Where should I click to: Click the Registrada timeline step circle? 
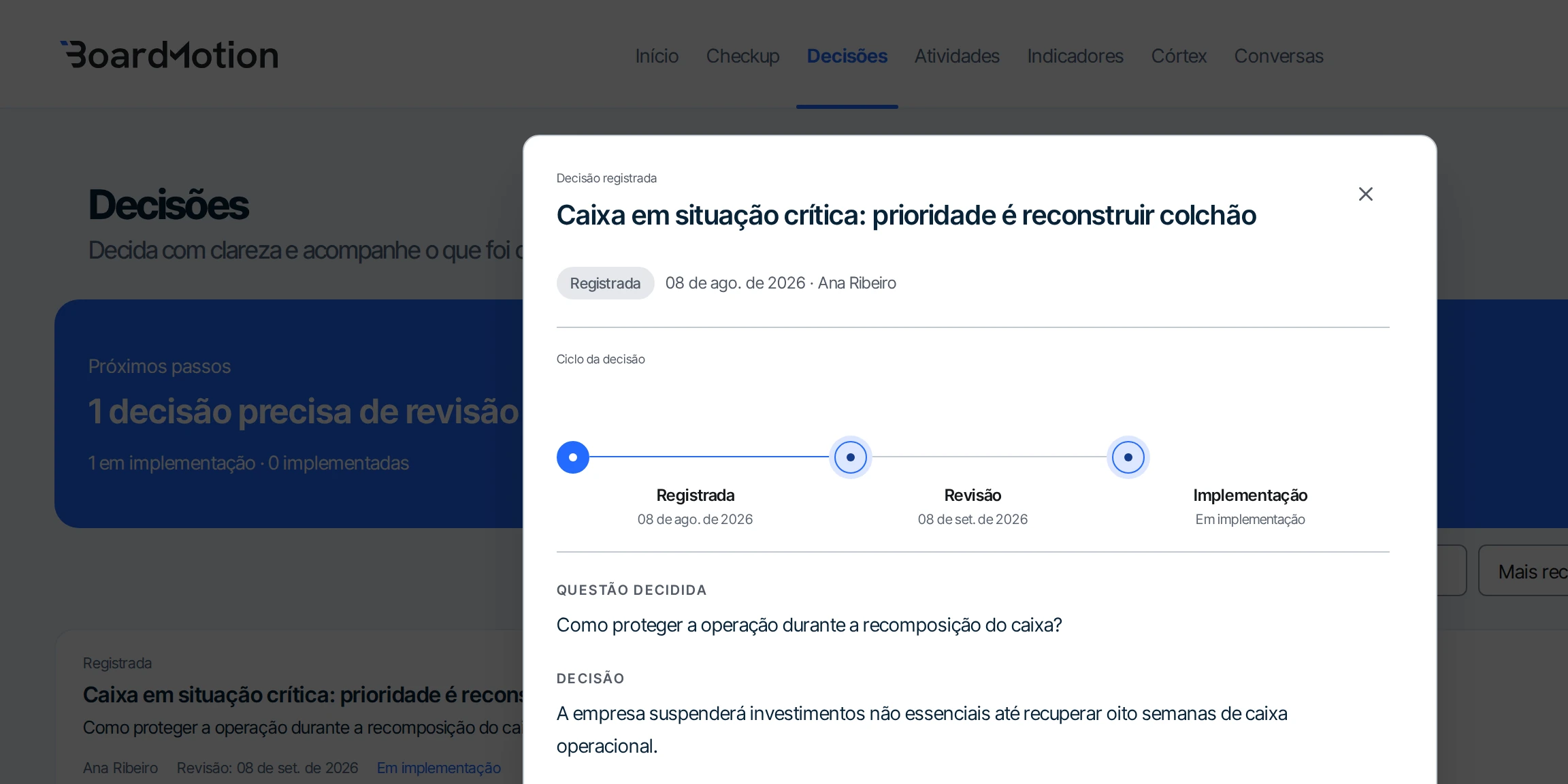[x=573, y=457]
